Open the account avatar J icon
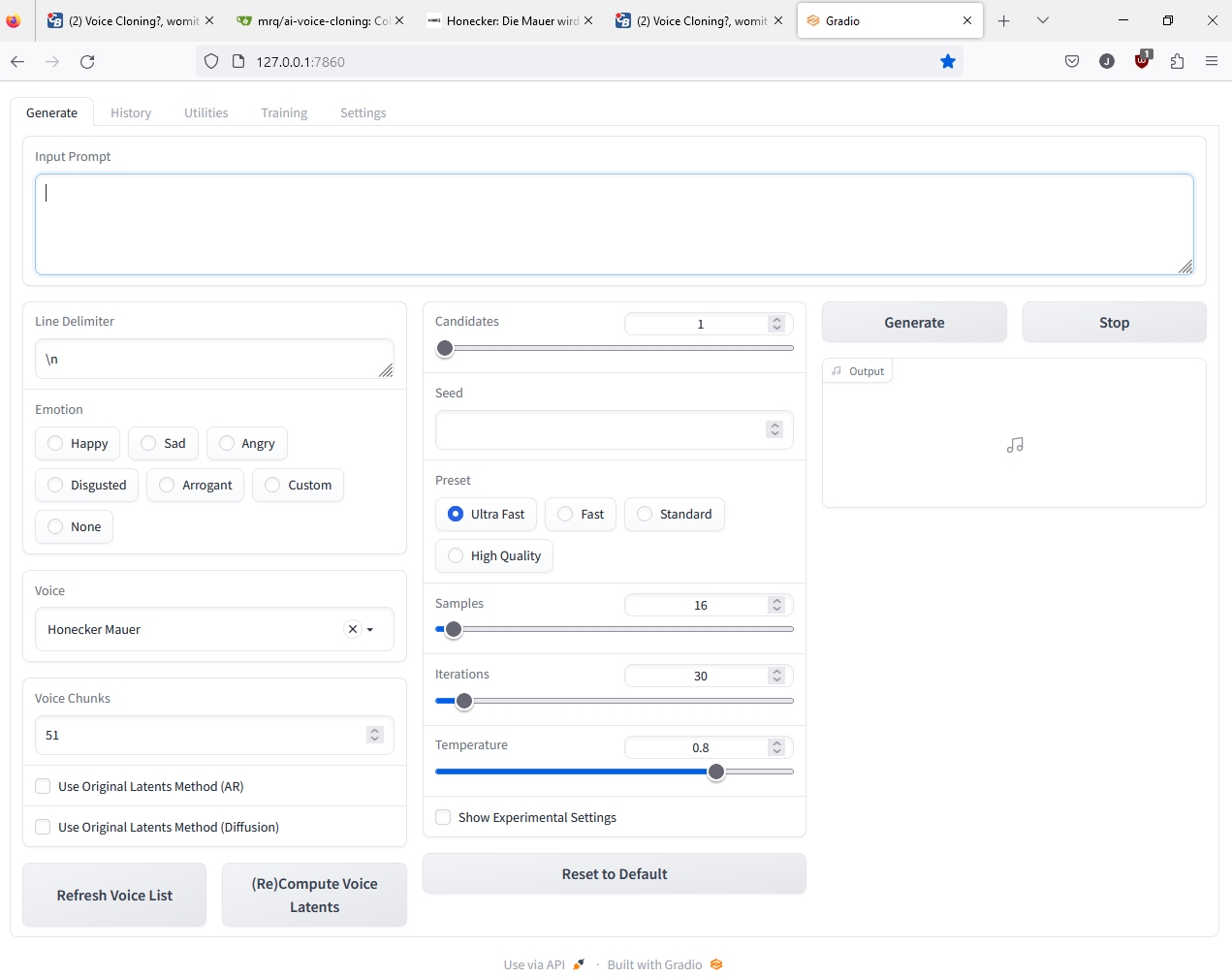This screenshot has height=977, width=1232. coord(1107,61)
